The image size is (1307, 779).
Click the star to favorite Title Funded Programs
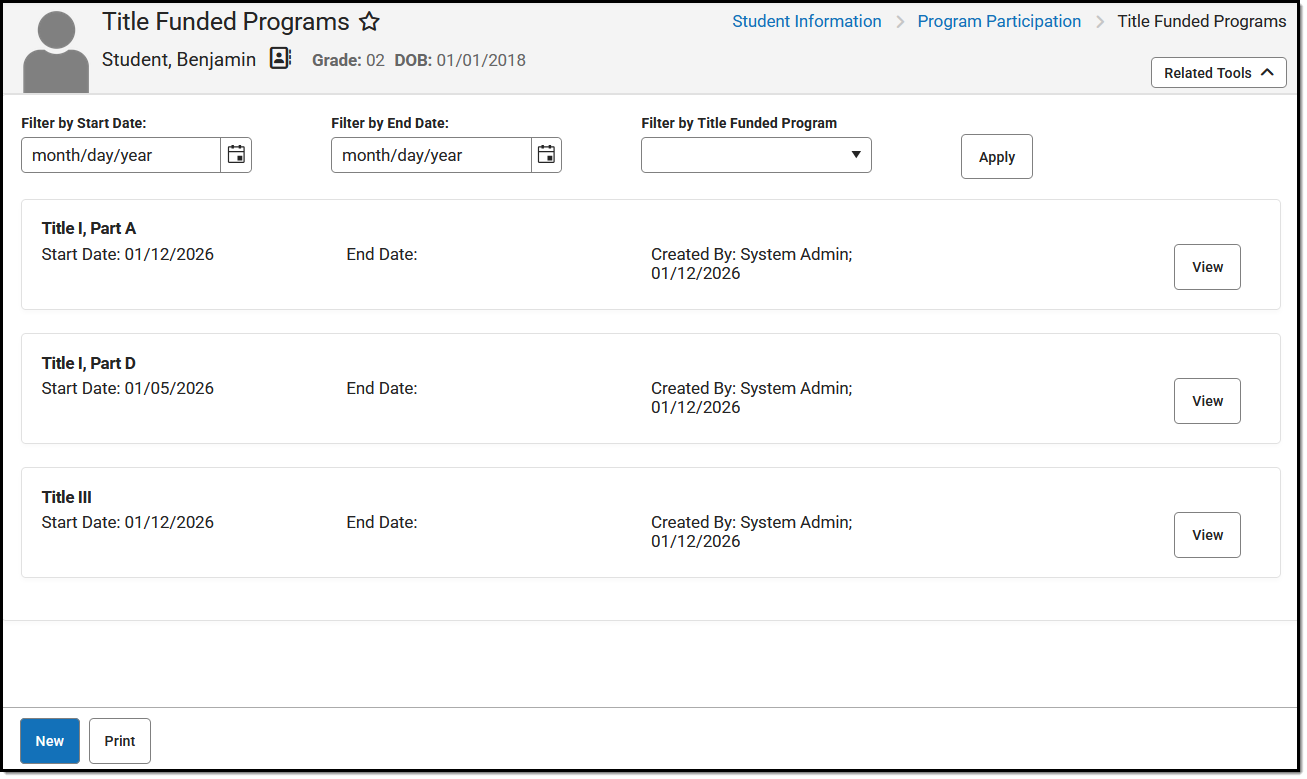369,21
